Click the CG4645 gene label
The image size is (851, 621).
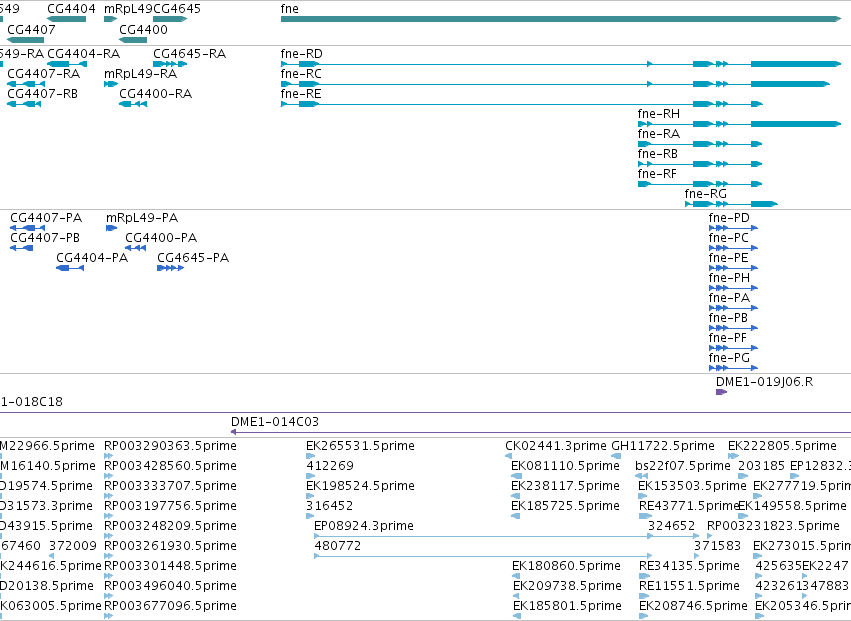[x=177, y=9]
